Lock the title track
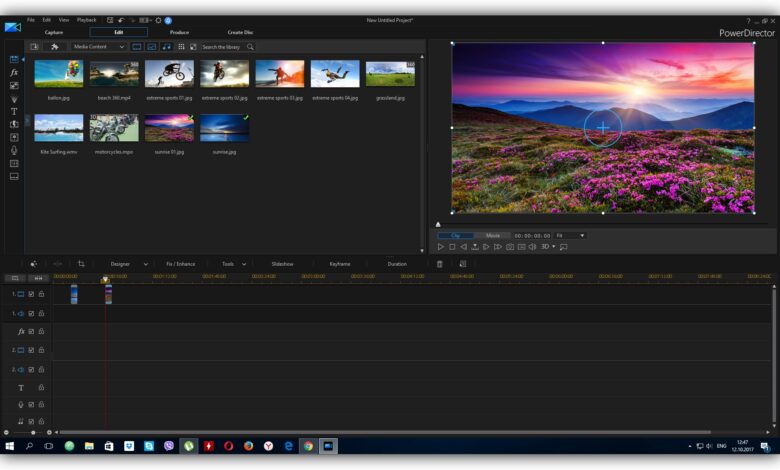The image size is (780, 470). pyautogui.click(x=41, y=387)
